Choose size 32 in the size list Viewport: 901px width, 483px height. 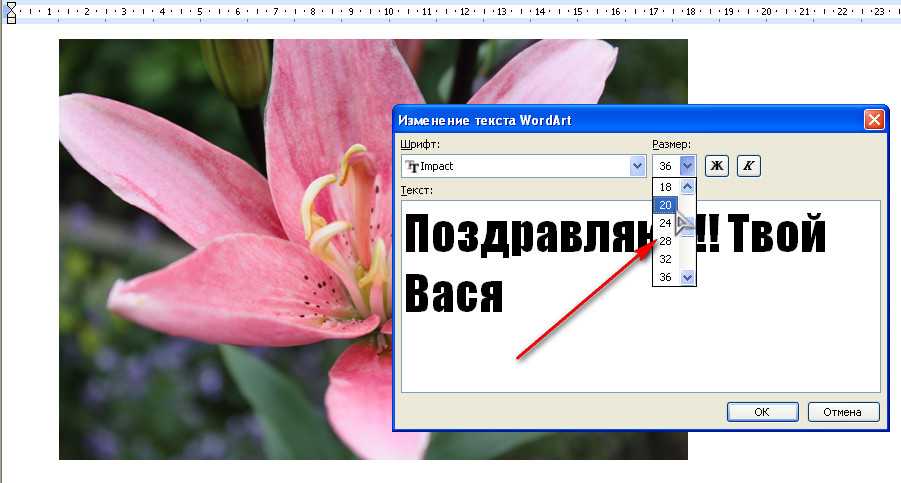tap(665, 259)
